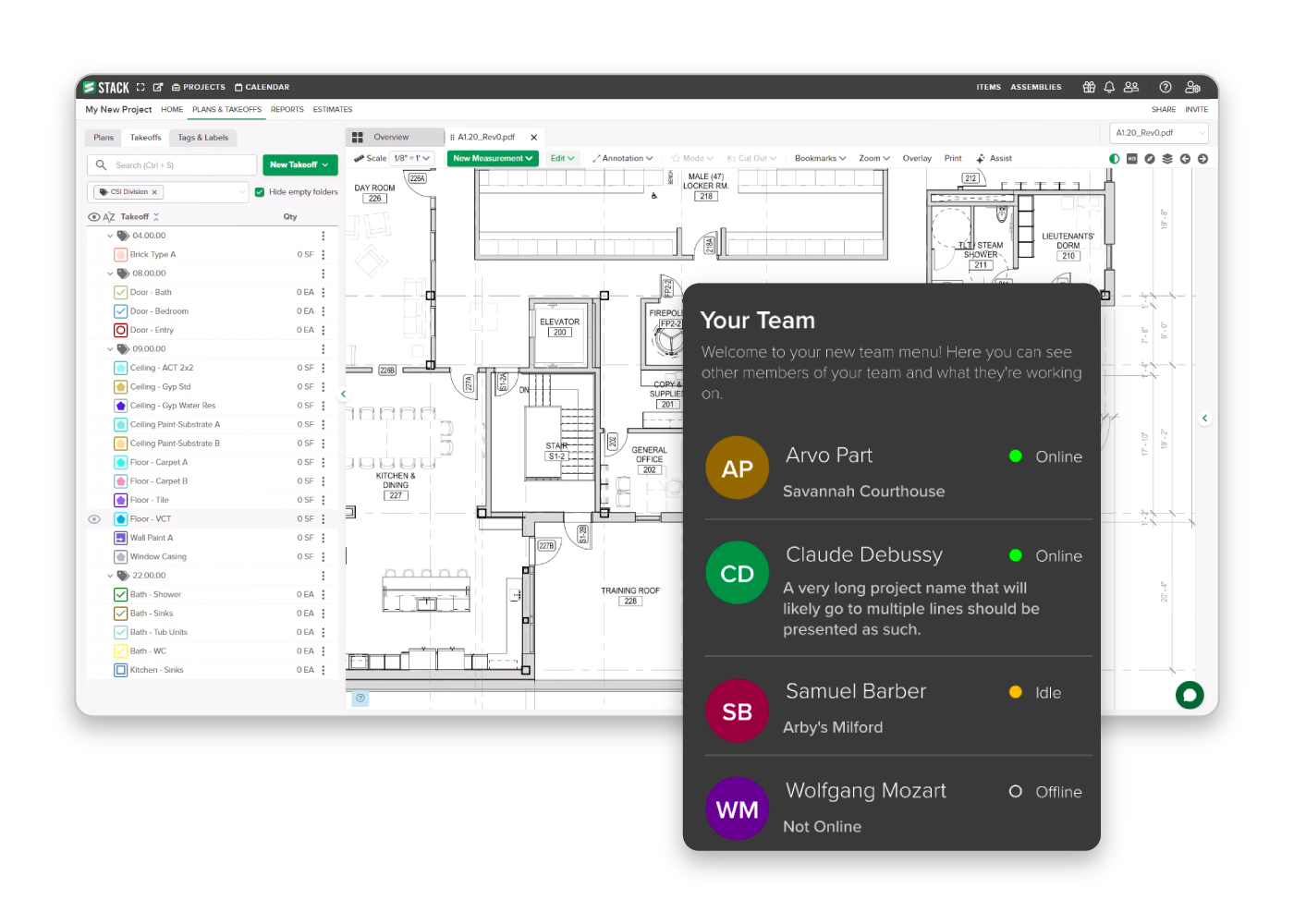Click the New Takeoff button

click(x=299, y=164)
